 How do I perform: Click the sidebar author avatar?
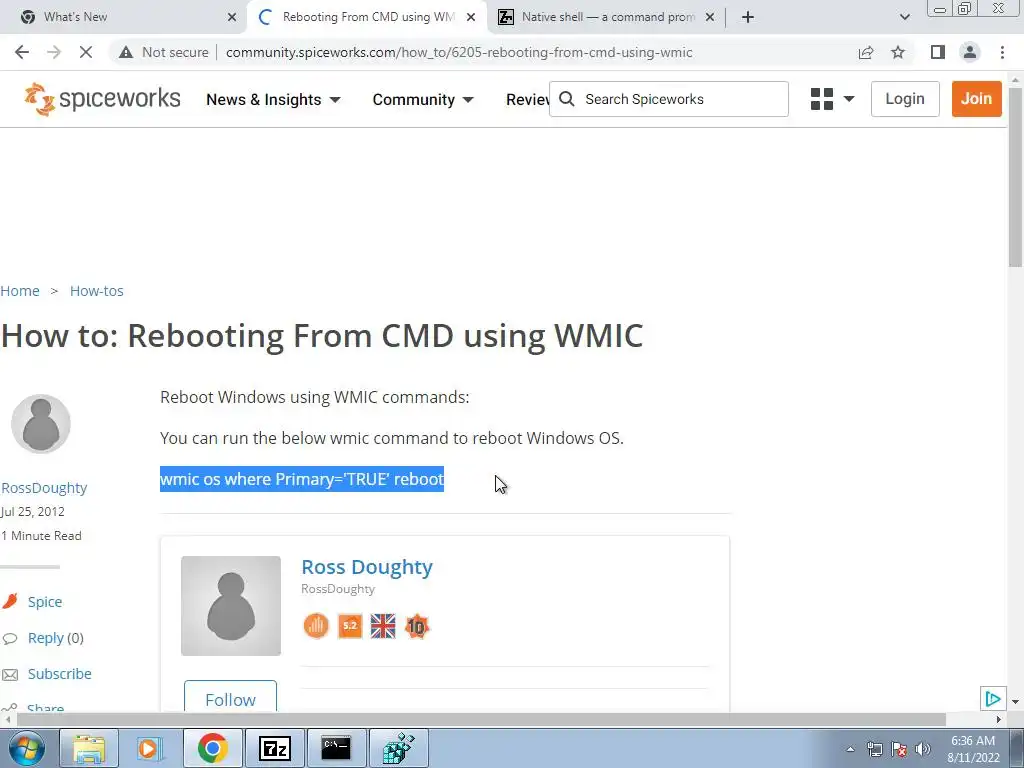(x=40, y=424)
